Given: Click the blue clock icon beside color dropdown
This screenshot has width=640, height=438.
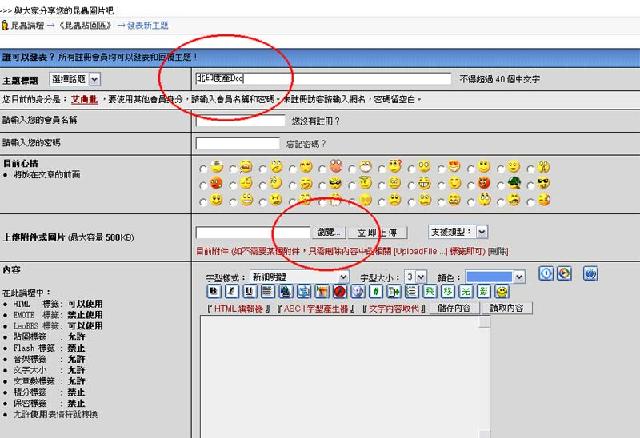Looking at the screenshot, I should point(546,273).
